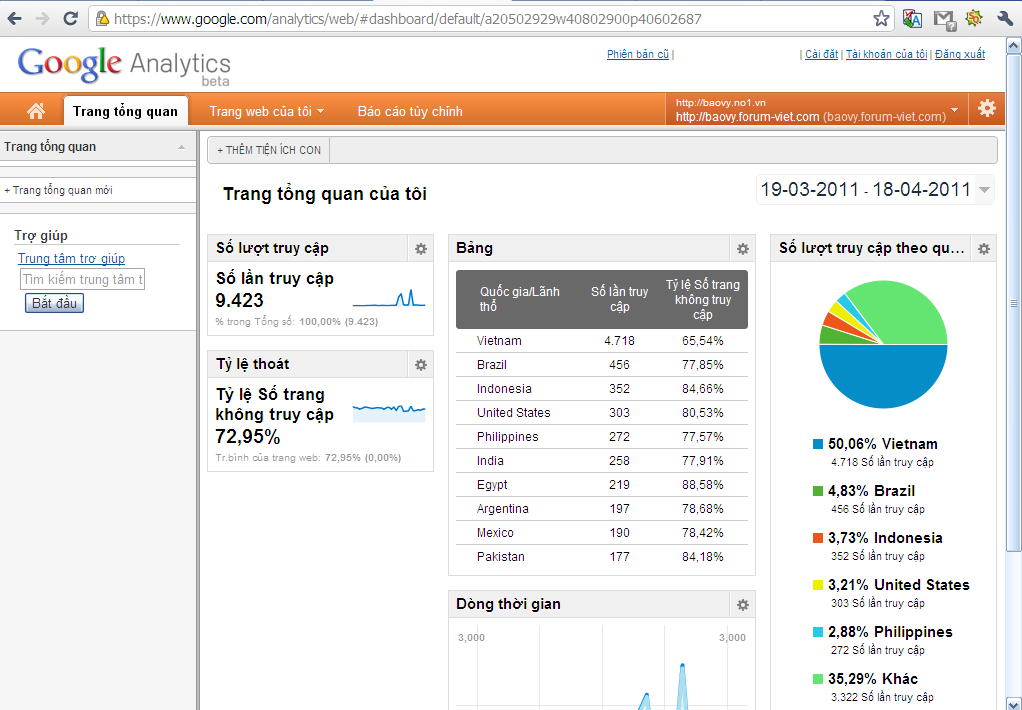
Task: Click the blue Vietnam legend swatch
Action: (x=818, y=445)
